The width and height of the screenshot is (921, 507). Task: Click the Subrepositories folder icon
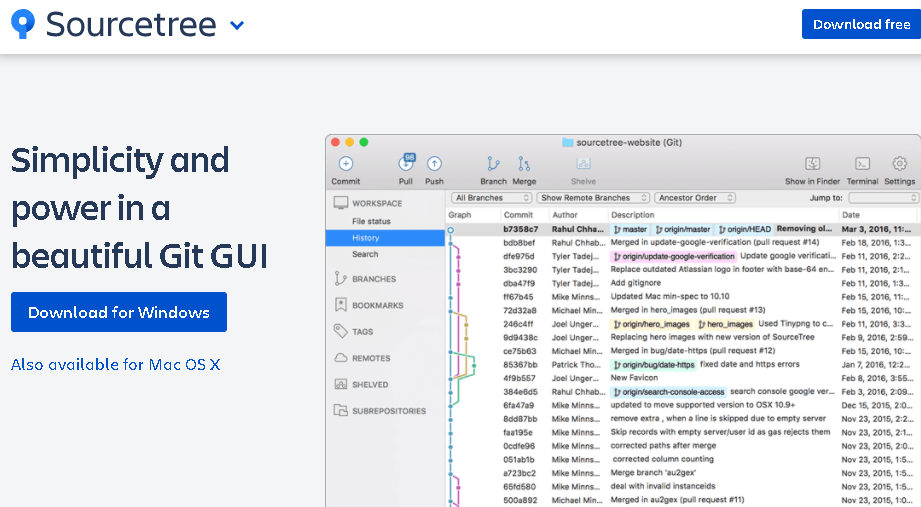(x=341, y=410)
